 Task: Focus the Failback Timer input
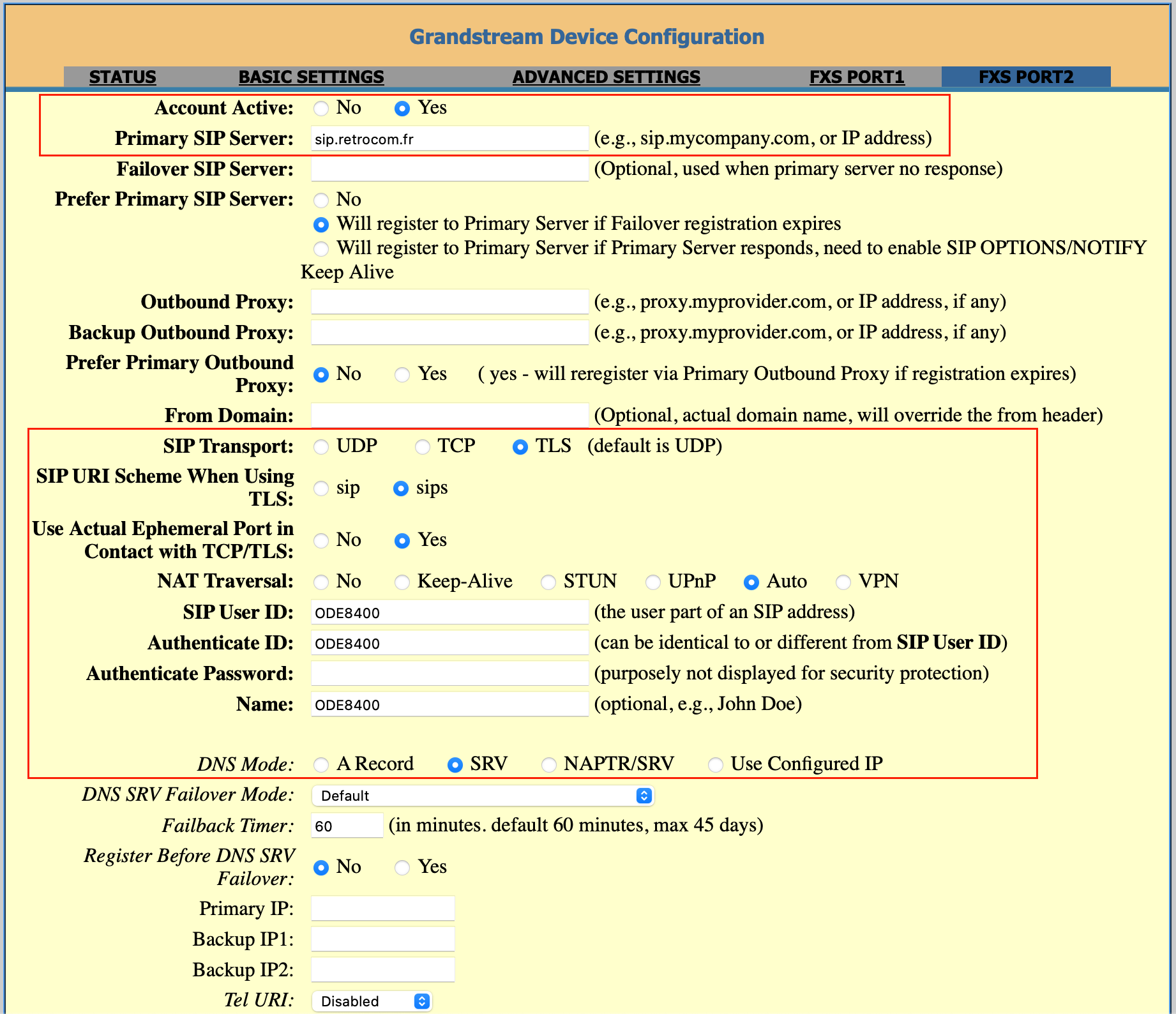point(347,826)
